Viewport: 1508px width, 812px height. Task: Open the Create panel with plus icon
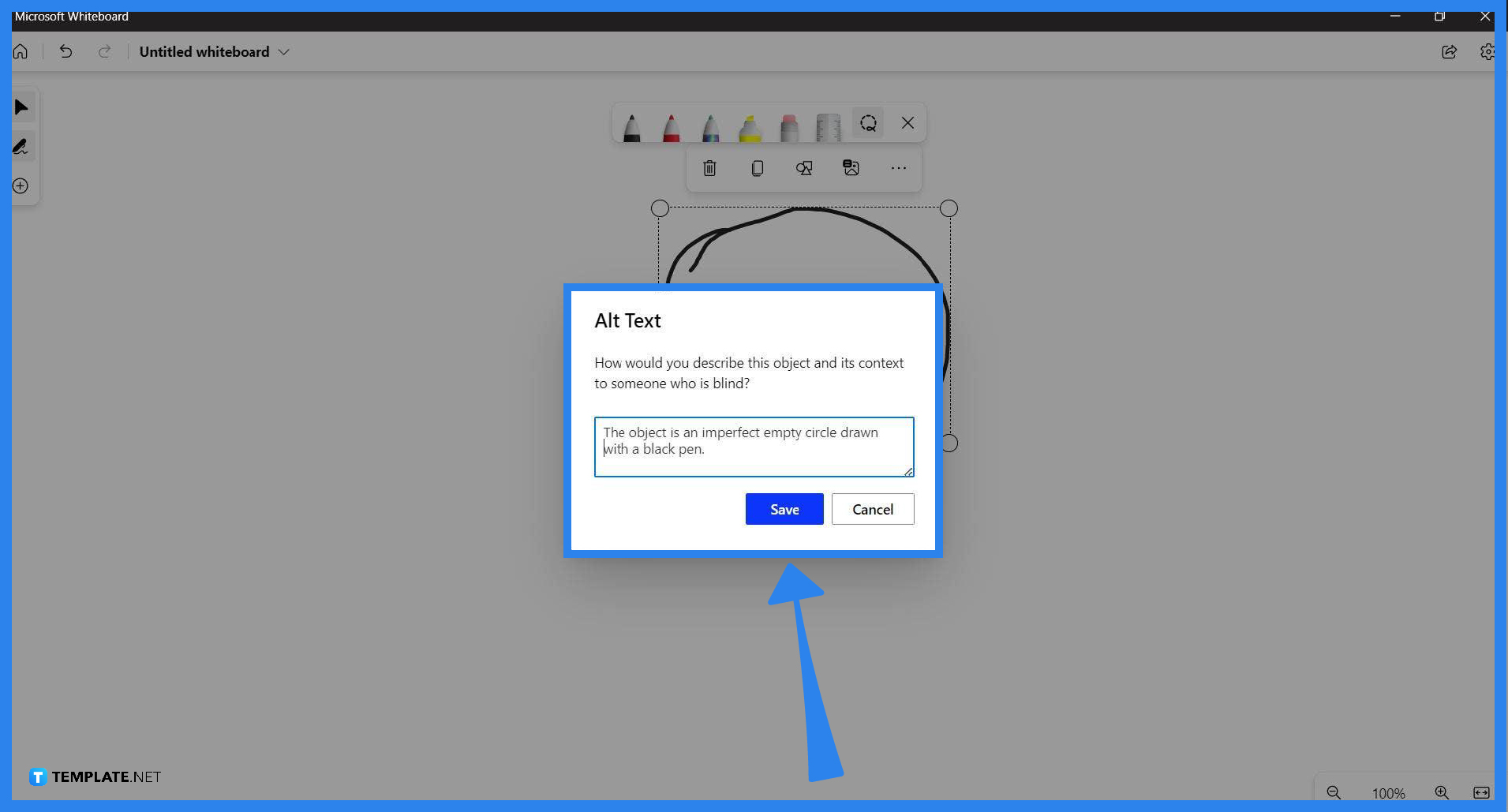pos(21,185)
